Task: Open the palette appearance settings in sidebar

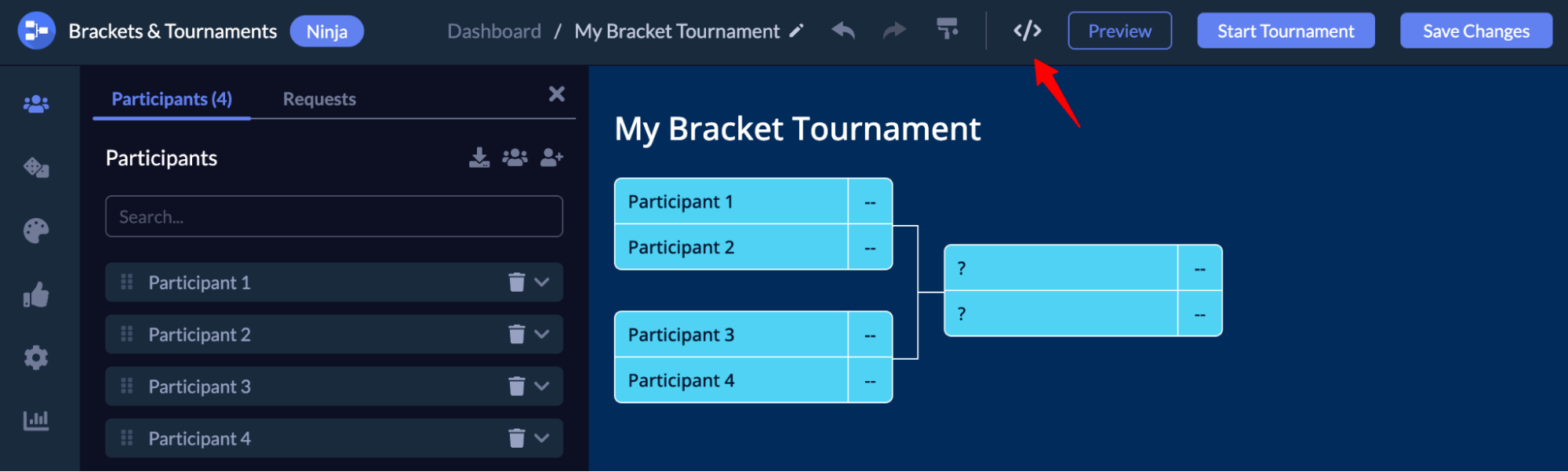Action: point(37,231)
